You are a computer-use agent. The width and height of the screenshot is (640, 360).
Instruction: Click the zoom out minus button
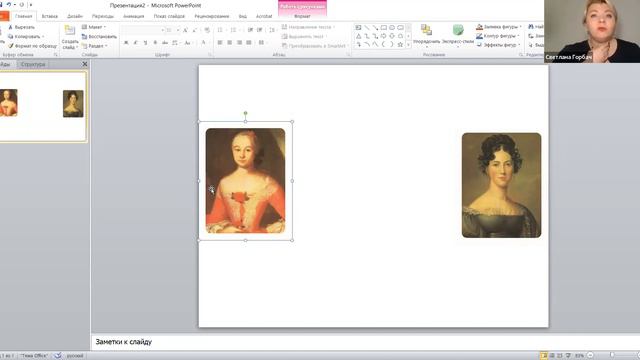[590, 356]
